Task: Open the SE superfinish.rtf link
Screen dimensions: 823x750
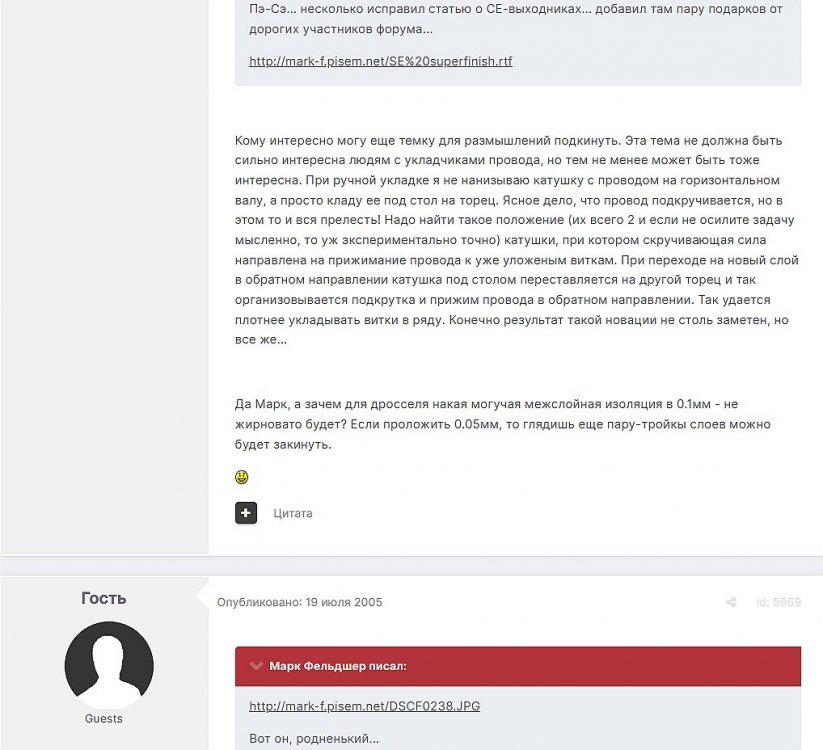Action: tap(381, 61)
